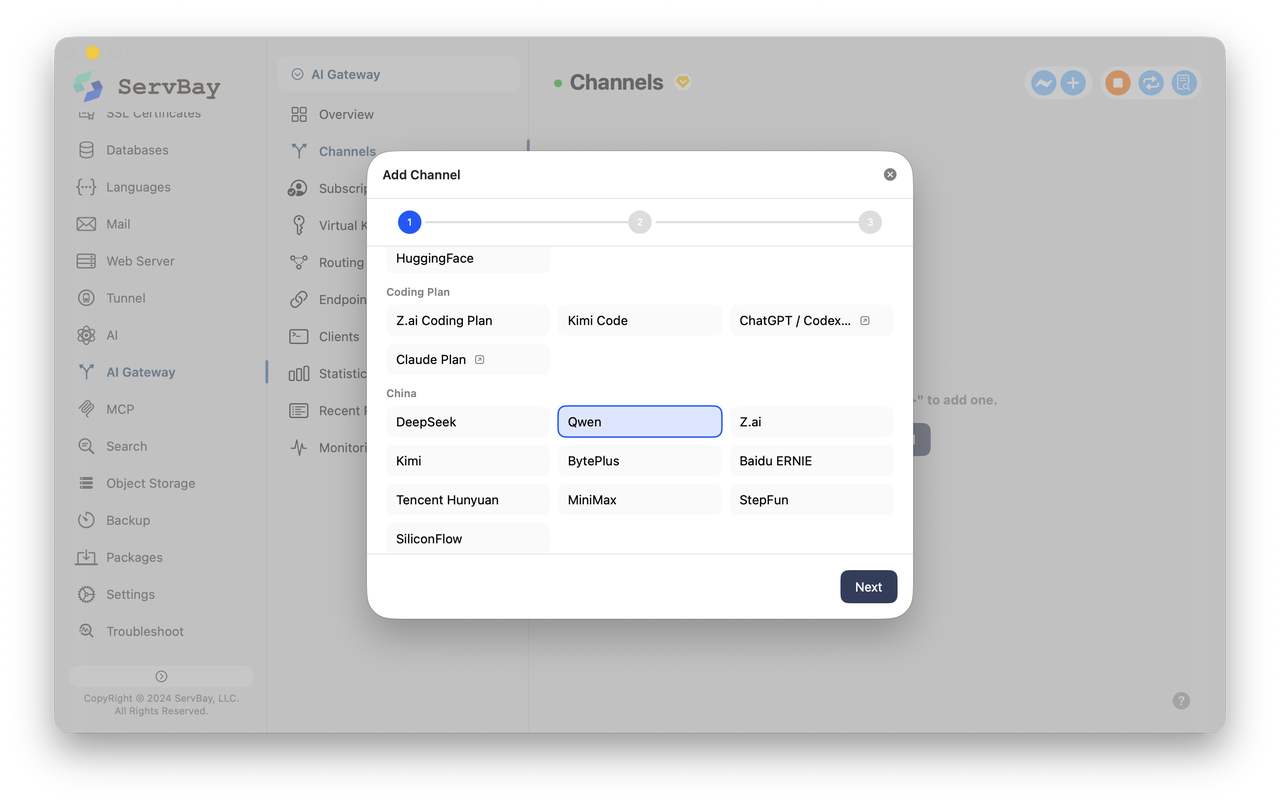The height and width of the screenshot is (805, 1280).
Task: Open the Languages section icon
Action: [87, 187]
